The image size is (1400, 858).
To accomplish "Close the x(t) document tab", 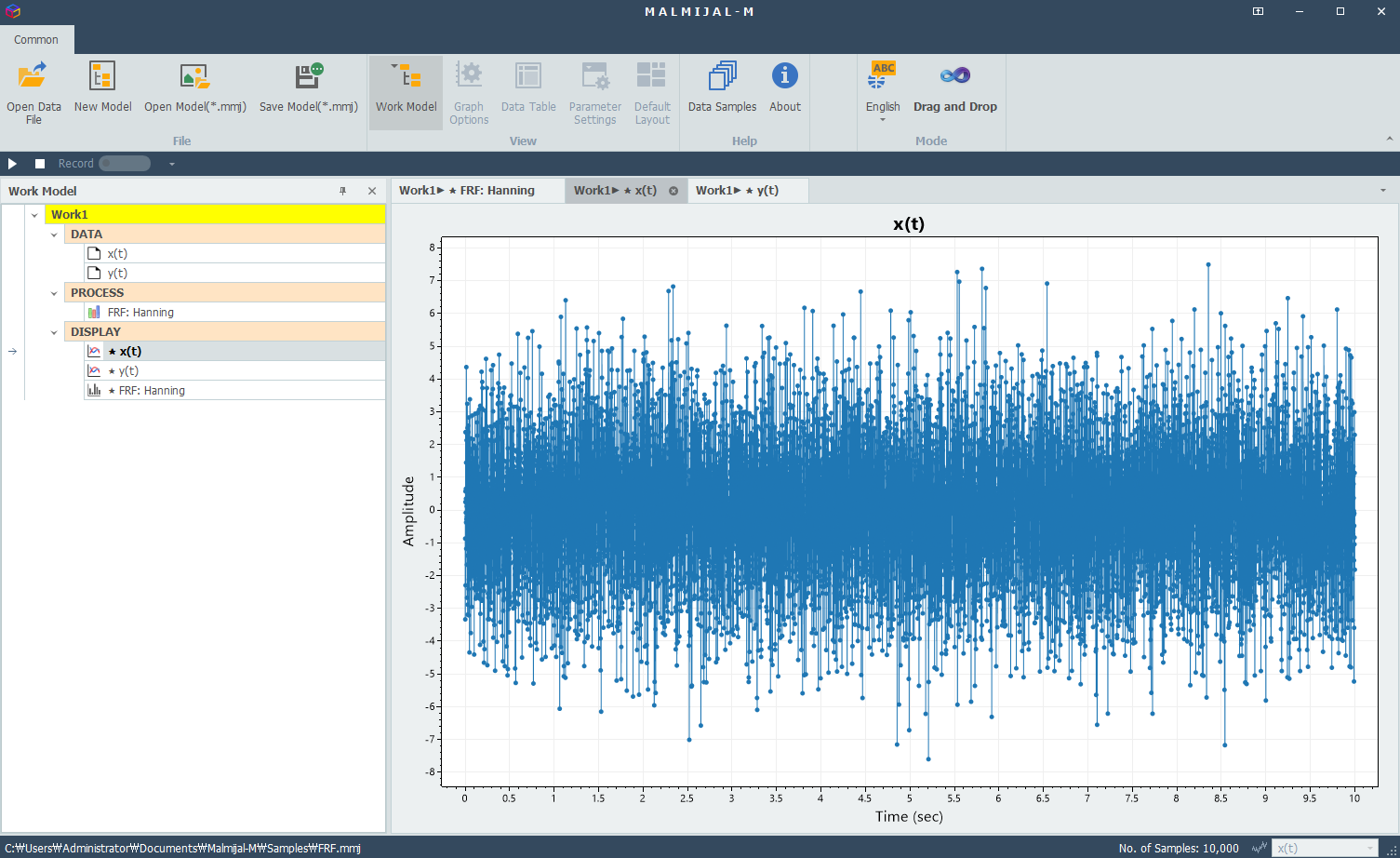I will [x=673, y=191].
